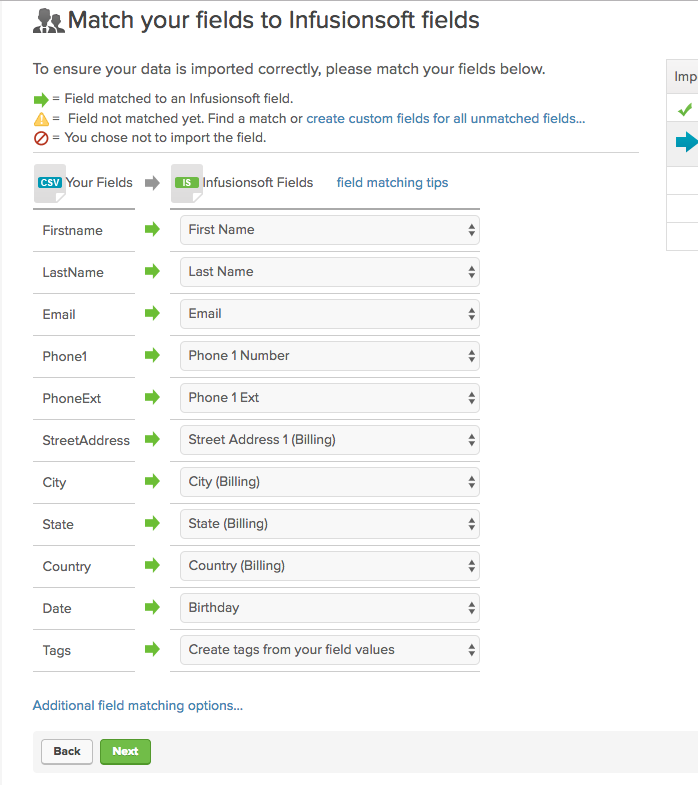
Task: Select the Firstname CSV field label
Action: 73,230
